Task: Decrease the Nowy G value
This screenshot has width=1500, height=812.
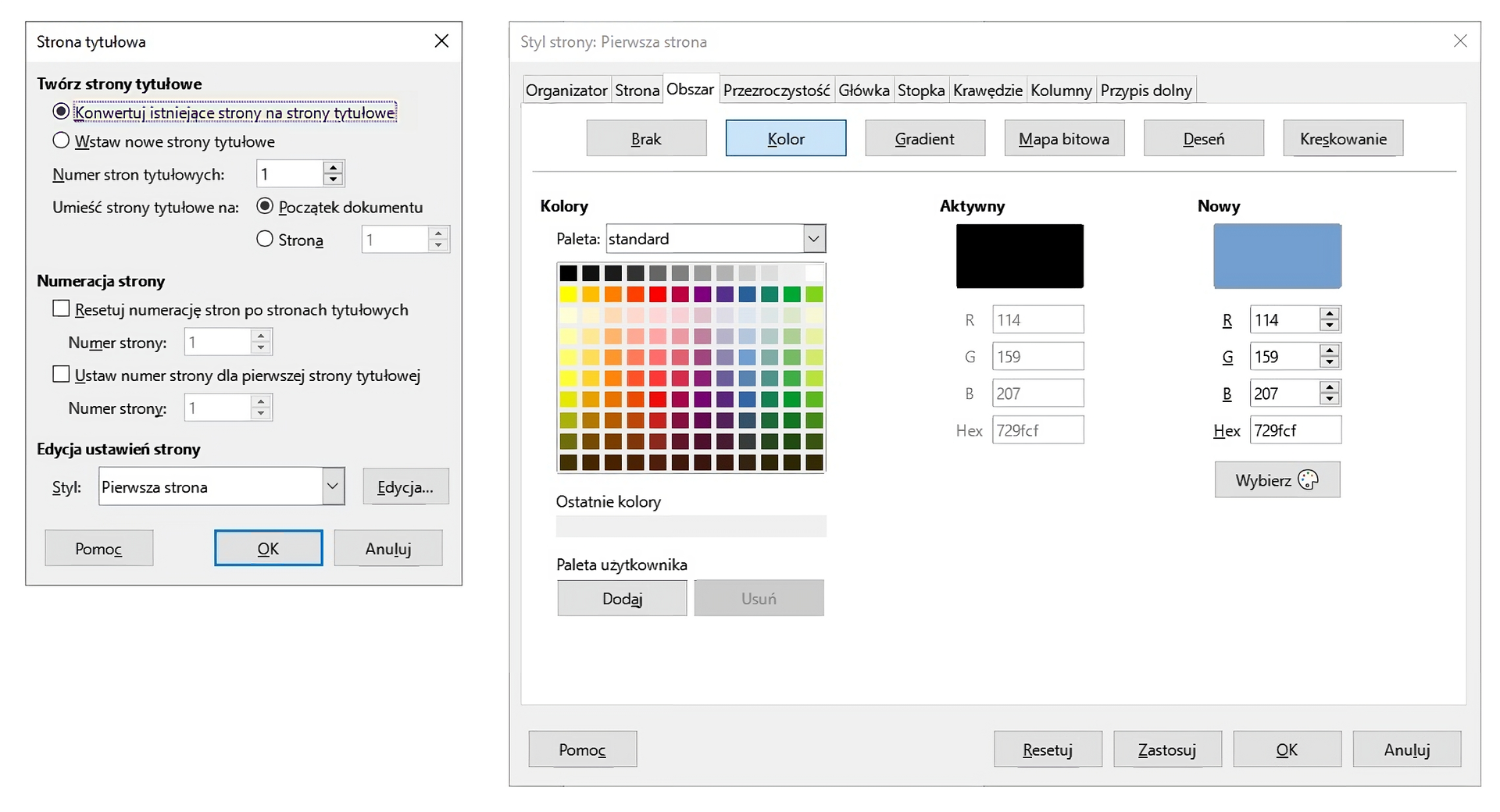Action: [1329, 362]
